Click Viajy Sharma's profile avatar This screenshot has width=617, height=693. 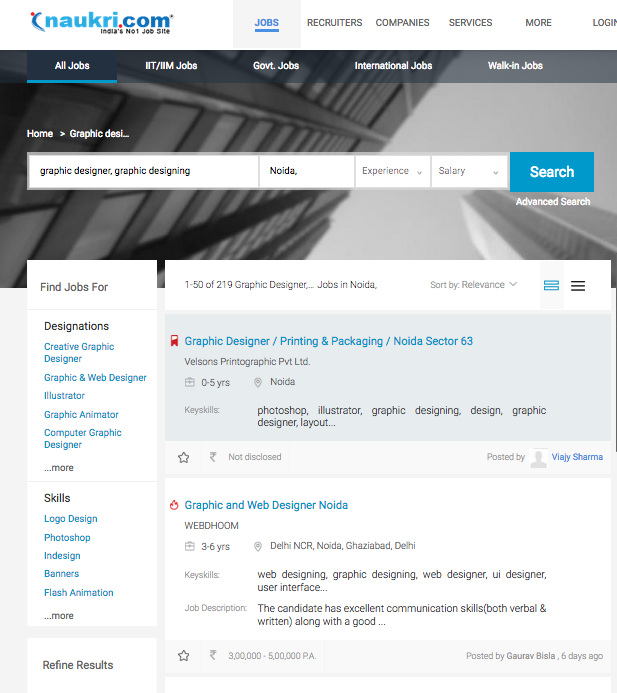pos(538,457)
